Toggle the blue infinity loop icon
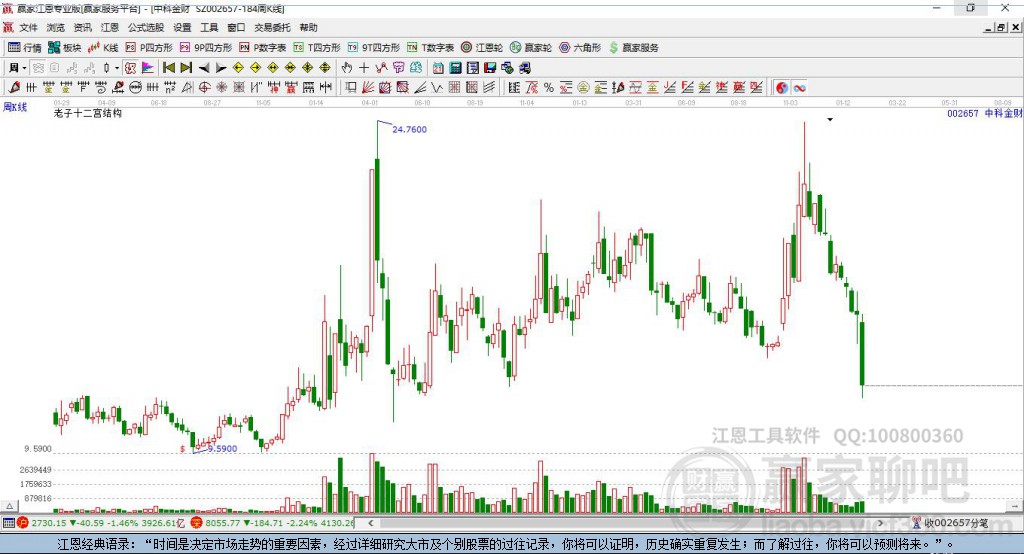The image size is (1024, 554). (799, 88)
